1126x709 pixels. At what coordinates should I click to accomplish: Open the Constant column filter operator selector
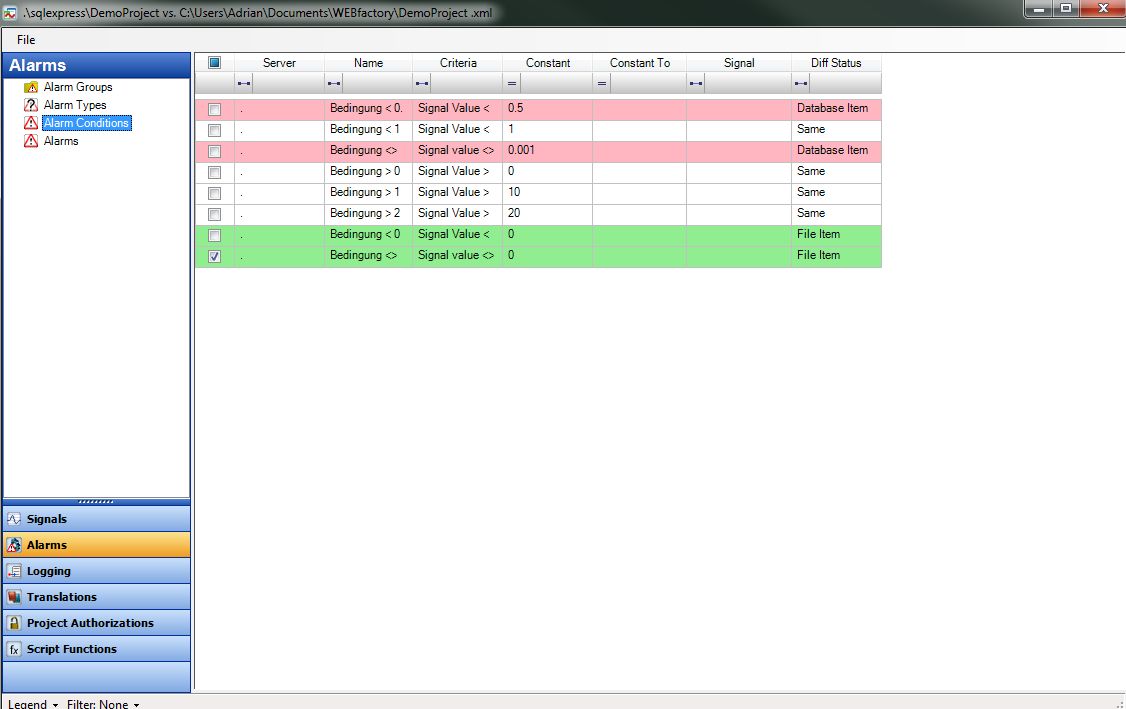[x=512, y=83]
